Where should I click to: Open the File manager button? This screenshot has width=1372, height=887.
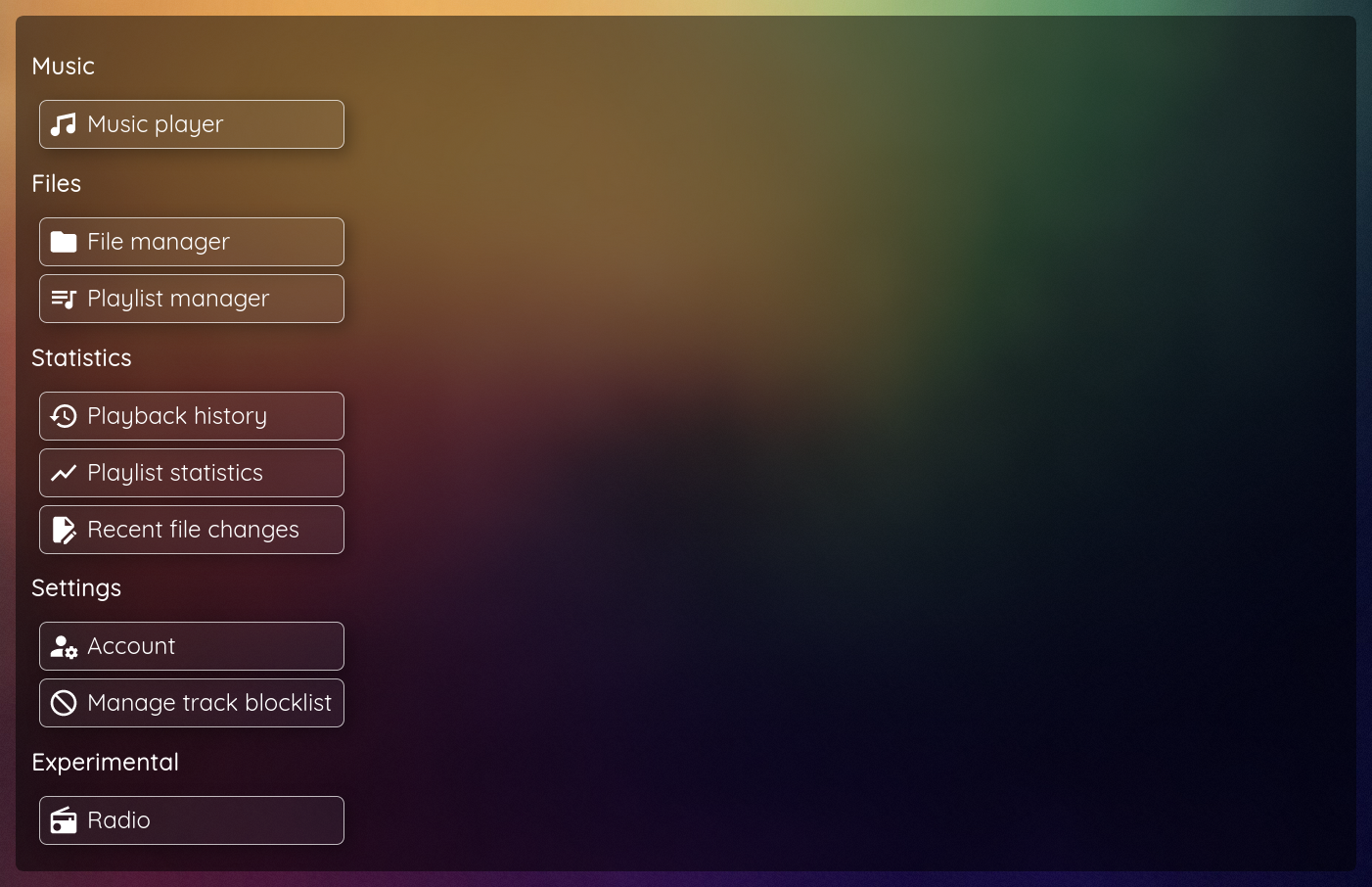[x=192, y=242]
